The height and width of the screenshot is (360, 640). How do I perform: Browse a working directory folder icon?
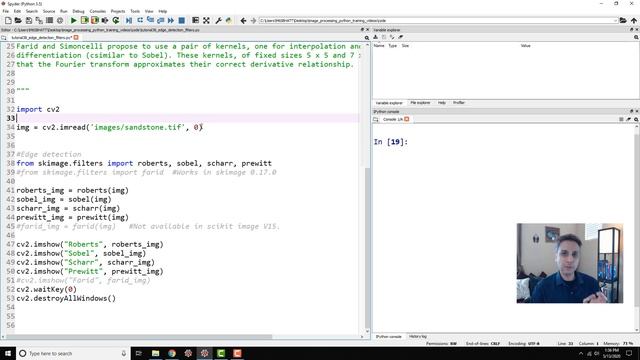[623, 20]
